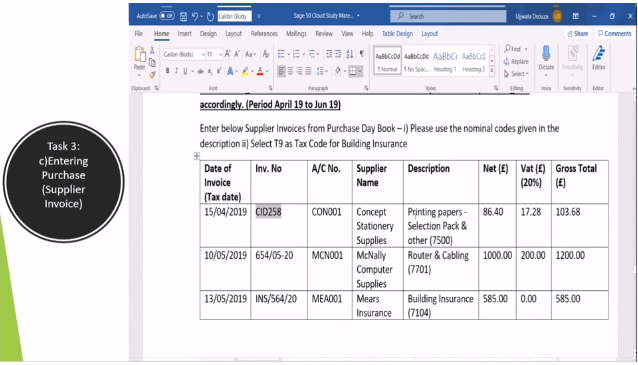Image resolution: width=638 pixels, height=365 pixels.
Task: Apply the Heading 1 style
Action: pyautogui.click(x=445, y=61)
